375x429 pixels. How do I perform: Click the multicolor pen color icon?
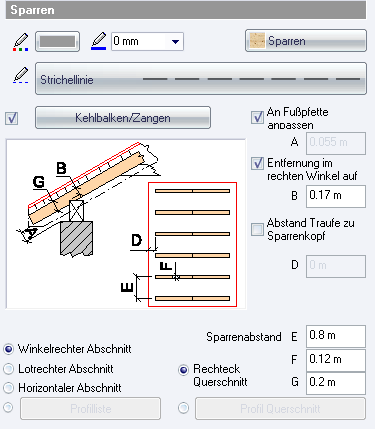point(21,42)
